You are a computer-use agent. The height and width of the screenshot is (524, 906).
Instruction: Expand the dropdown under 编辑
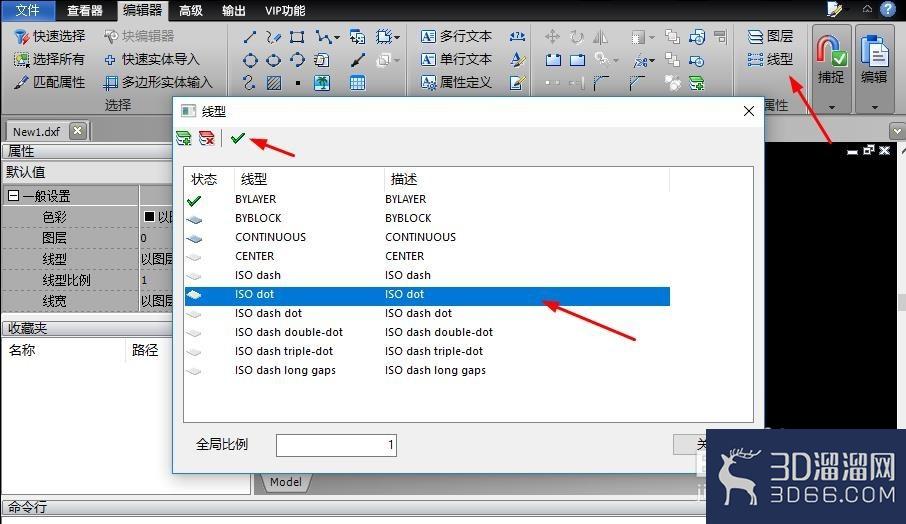point(874,107)
